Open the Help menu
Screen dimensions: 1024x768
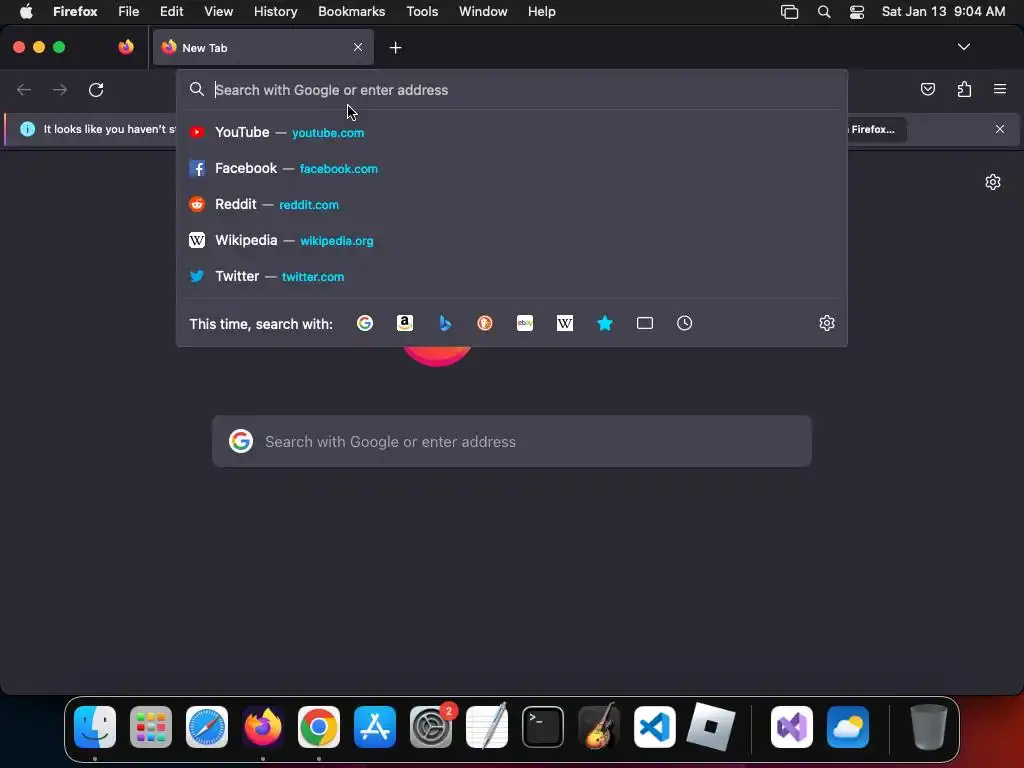(x=541, y=12)
